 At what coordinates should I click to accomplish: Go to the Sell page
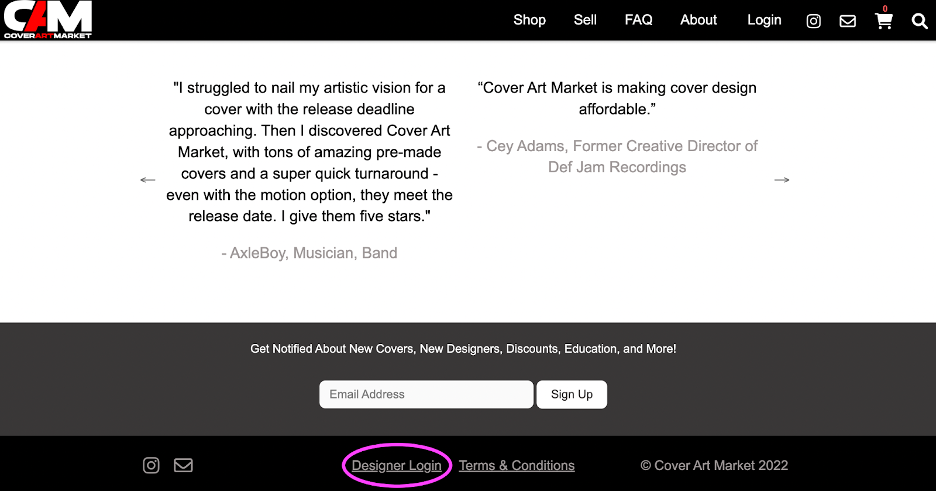585,20
